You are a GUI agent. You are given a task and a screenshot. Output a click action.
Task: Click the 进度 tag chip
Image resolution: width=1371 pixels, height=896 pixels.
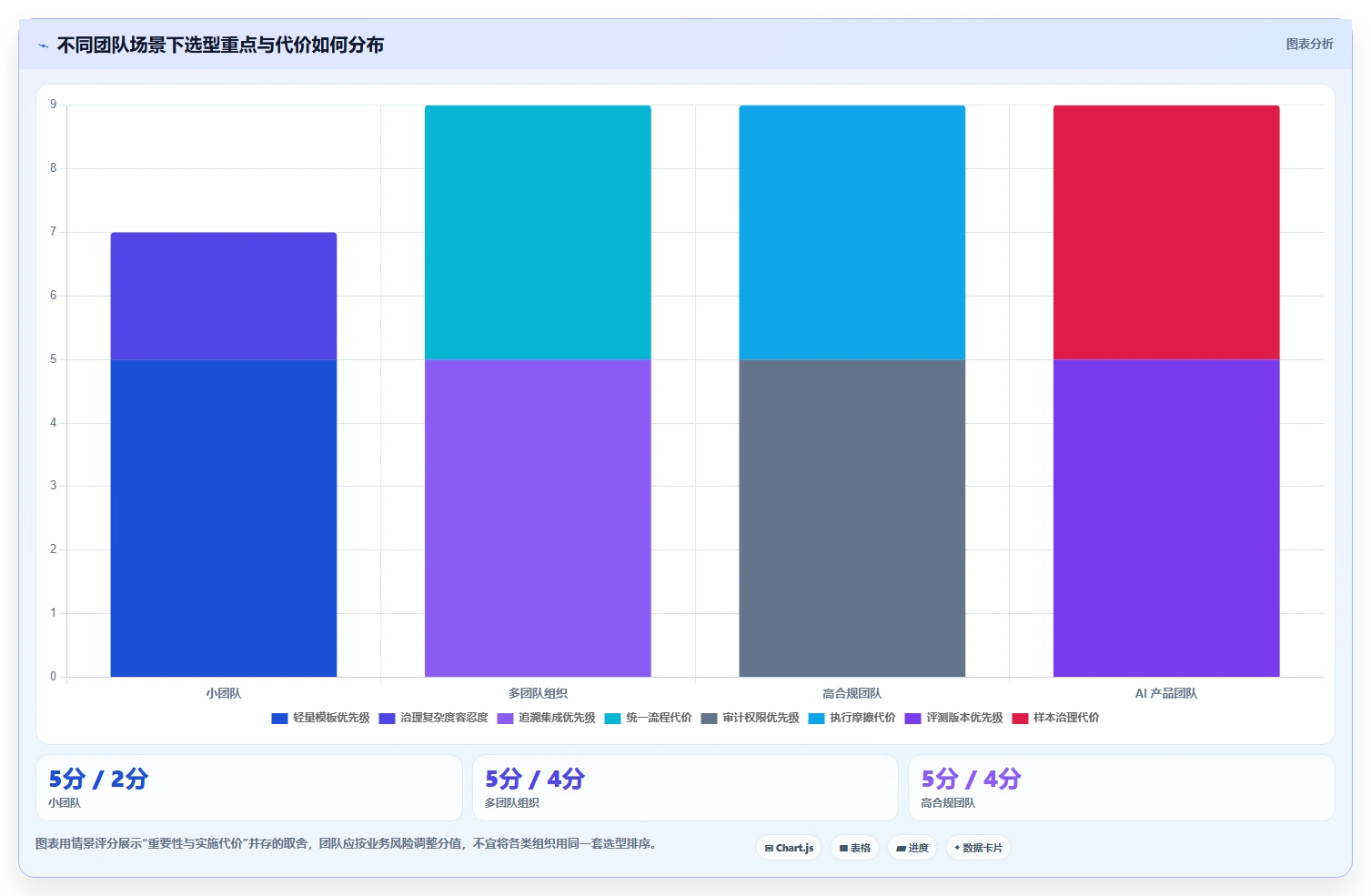coord(912,848)
